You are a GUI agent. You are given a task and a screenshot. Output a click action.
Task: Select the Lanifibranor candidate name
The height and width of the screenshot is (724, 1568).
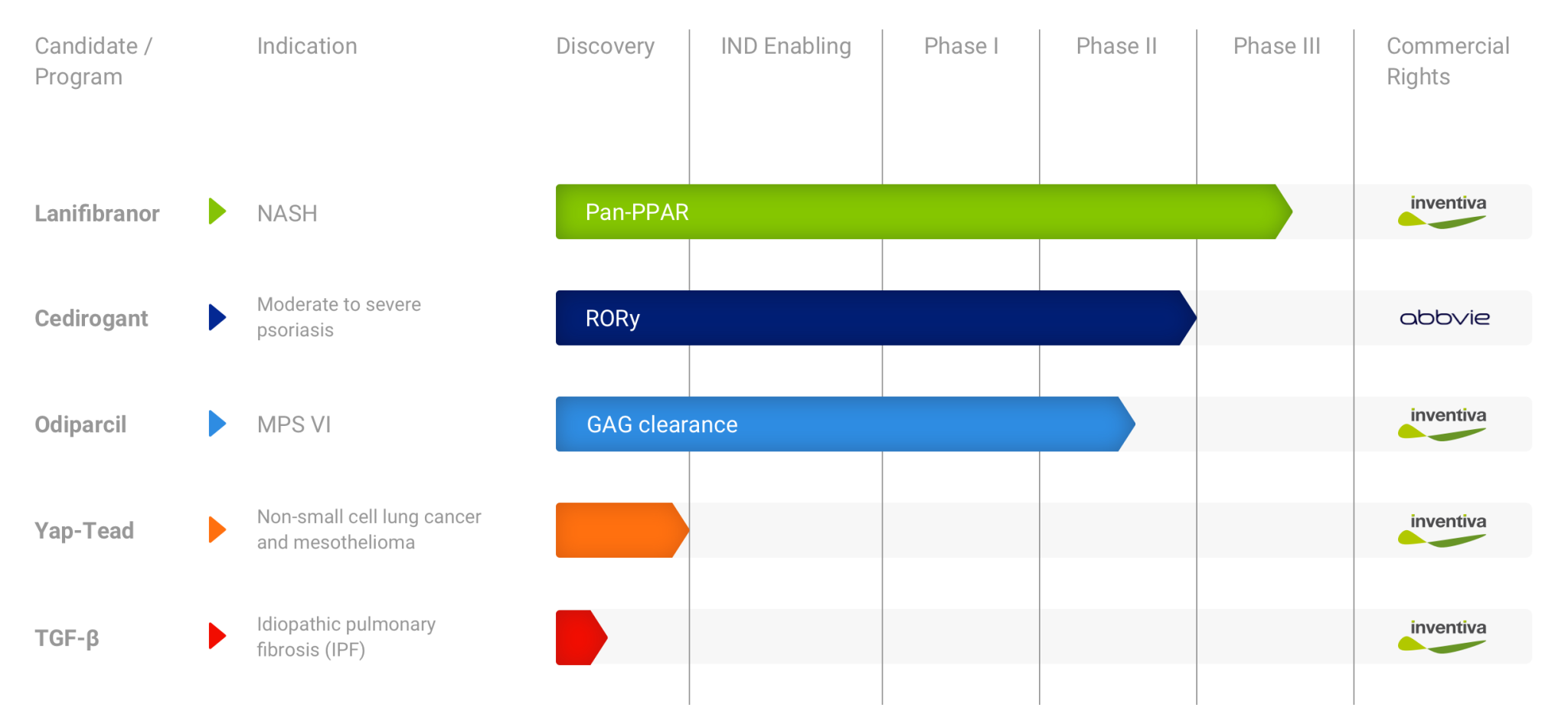click(x=97, y=213)
